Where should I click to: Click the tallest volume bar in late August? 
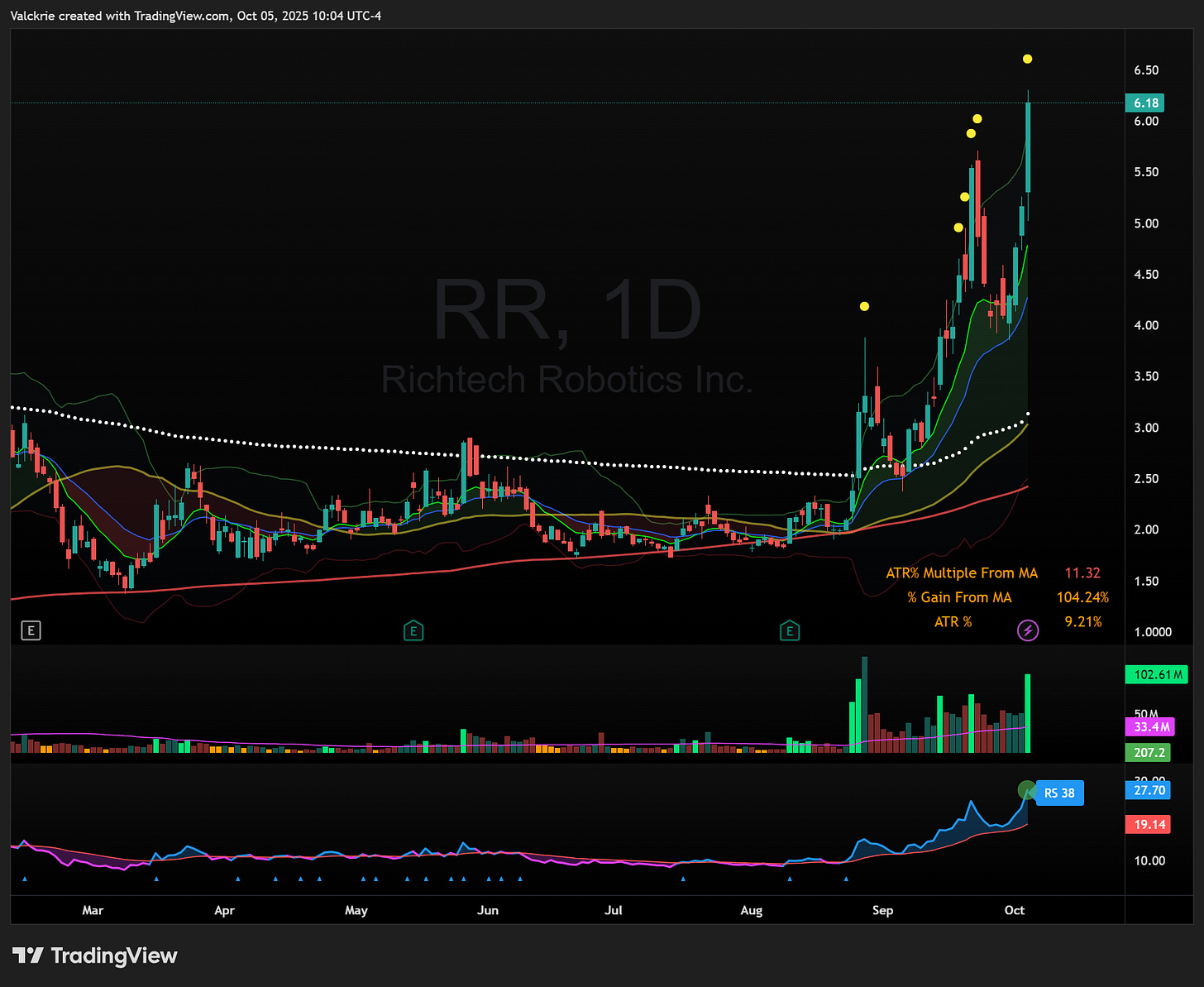864,705
